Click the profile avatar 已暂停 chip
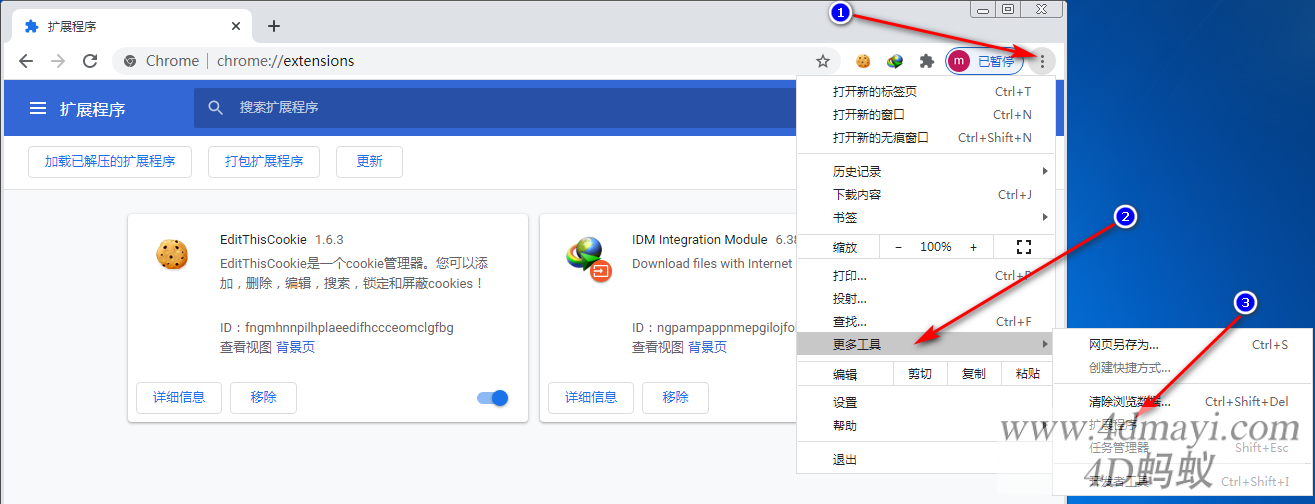The width and height of the screenshot is (1315, 504). [x=985, y=61]
